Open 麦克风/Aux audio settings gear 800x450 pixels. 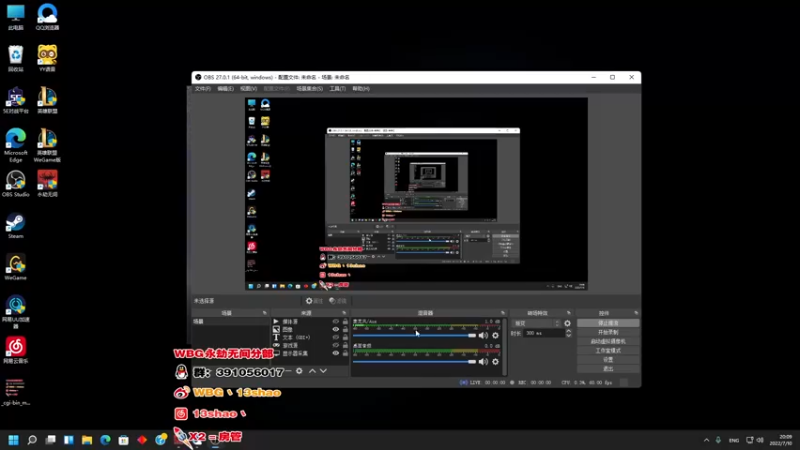(495, 336)
